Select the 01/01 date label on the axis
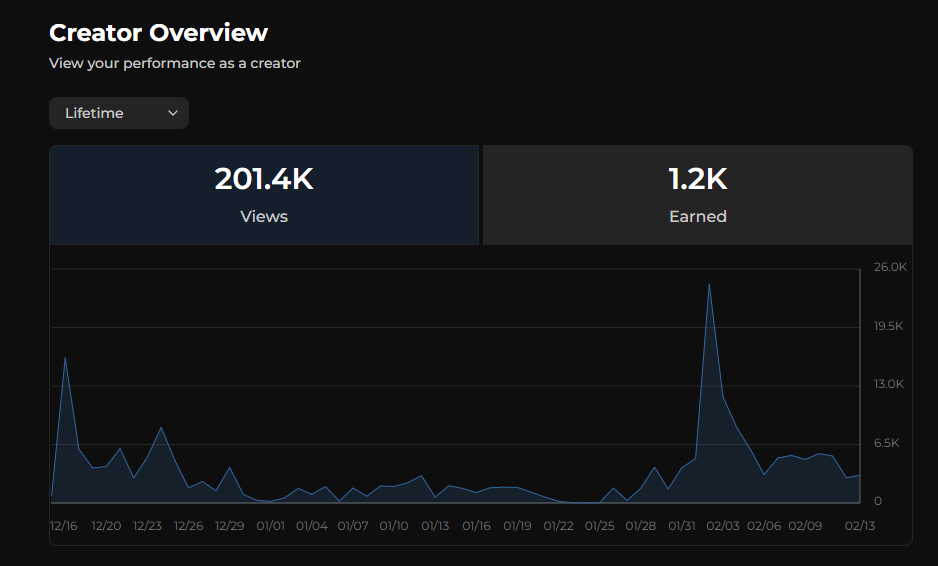 (271, 526)
